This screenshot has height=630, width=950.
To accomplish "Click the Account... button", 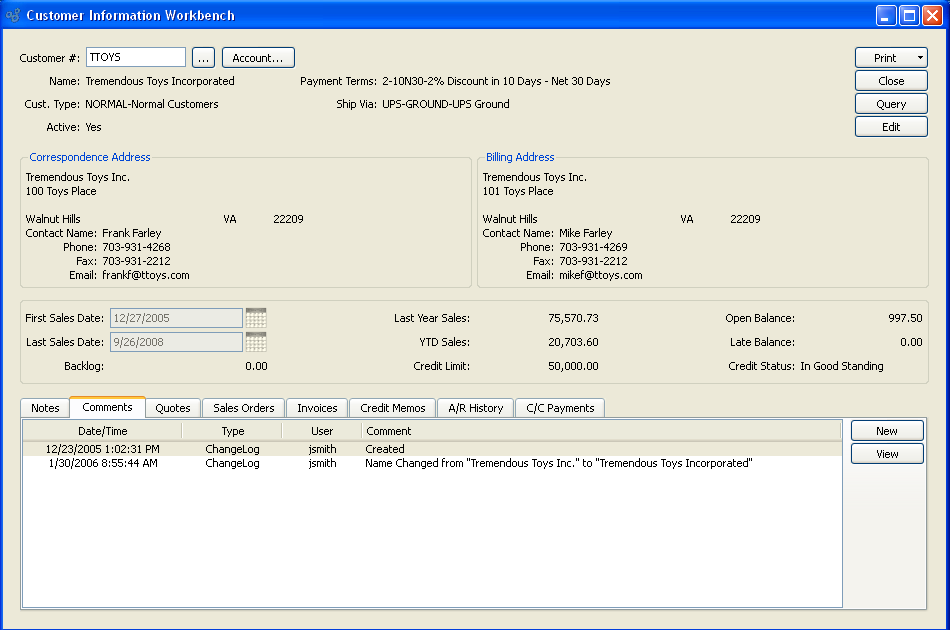I will point(258,58).
